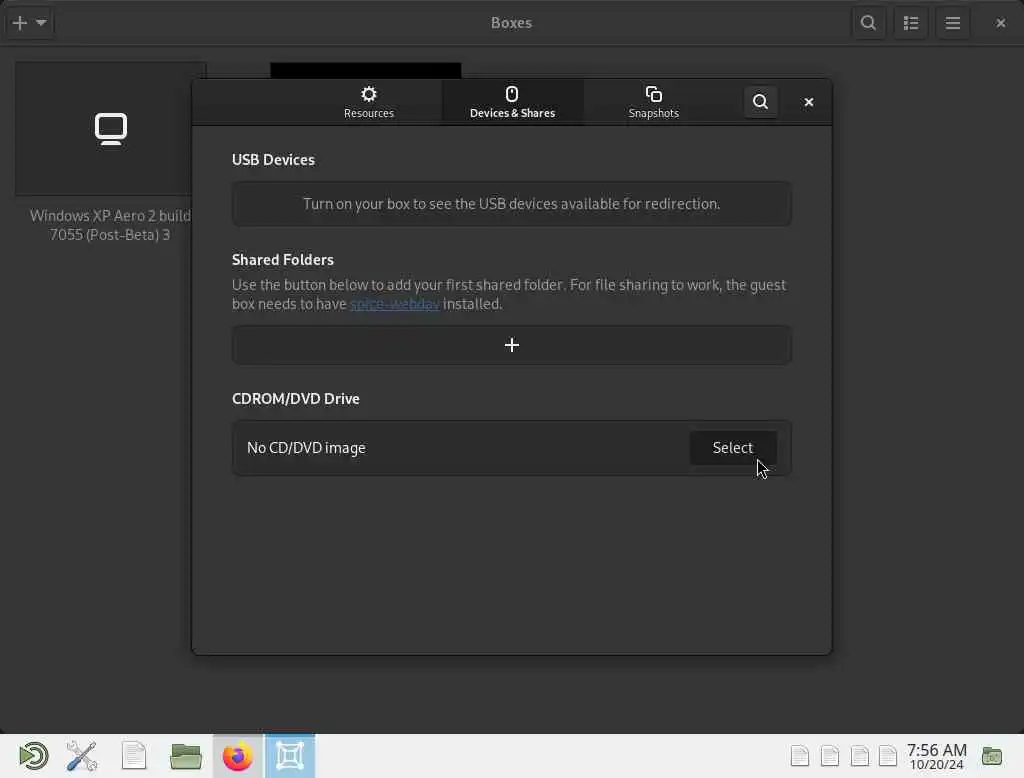This screenshot has height=778, width=1024.
Task: Click the CDROM/DVD Drive heading
Action: (x=296, y=399)
